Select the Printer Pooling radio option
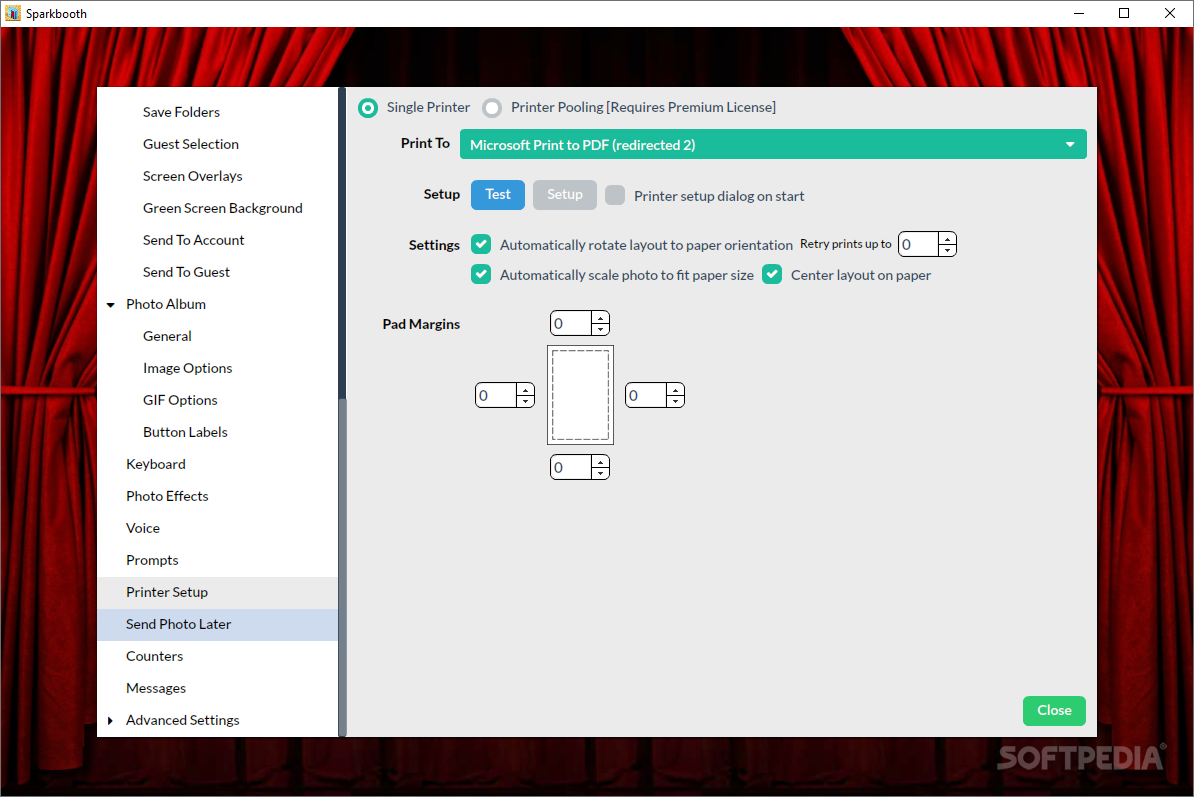Screen dimensions: 1194x797 tap(492, 108)
